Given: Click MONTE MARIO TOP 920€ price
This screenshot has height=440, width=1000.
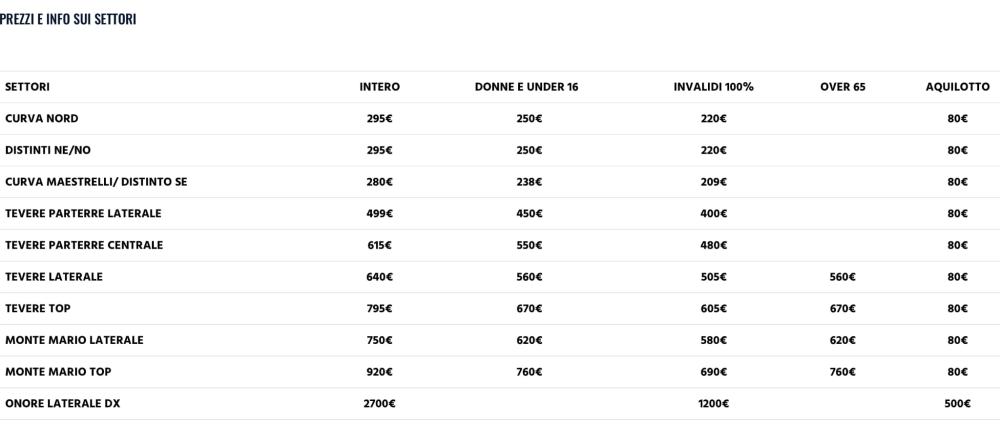Looking at the screenshot, I should pyautogui.click(x=379, y=372).
